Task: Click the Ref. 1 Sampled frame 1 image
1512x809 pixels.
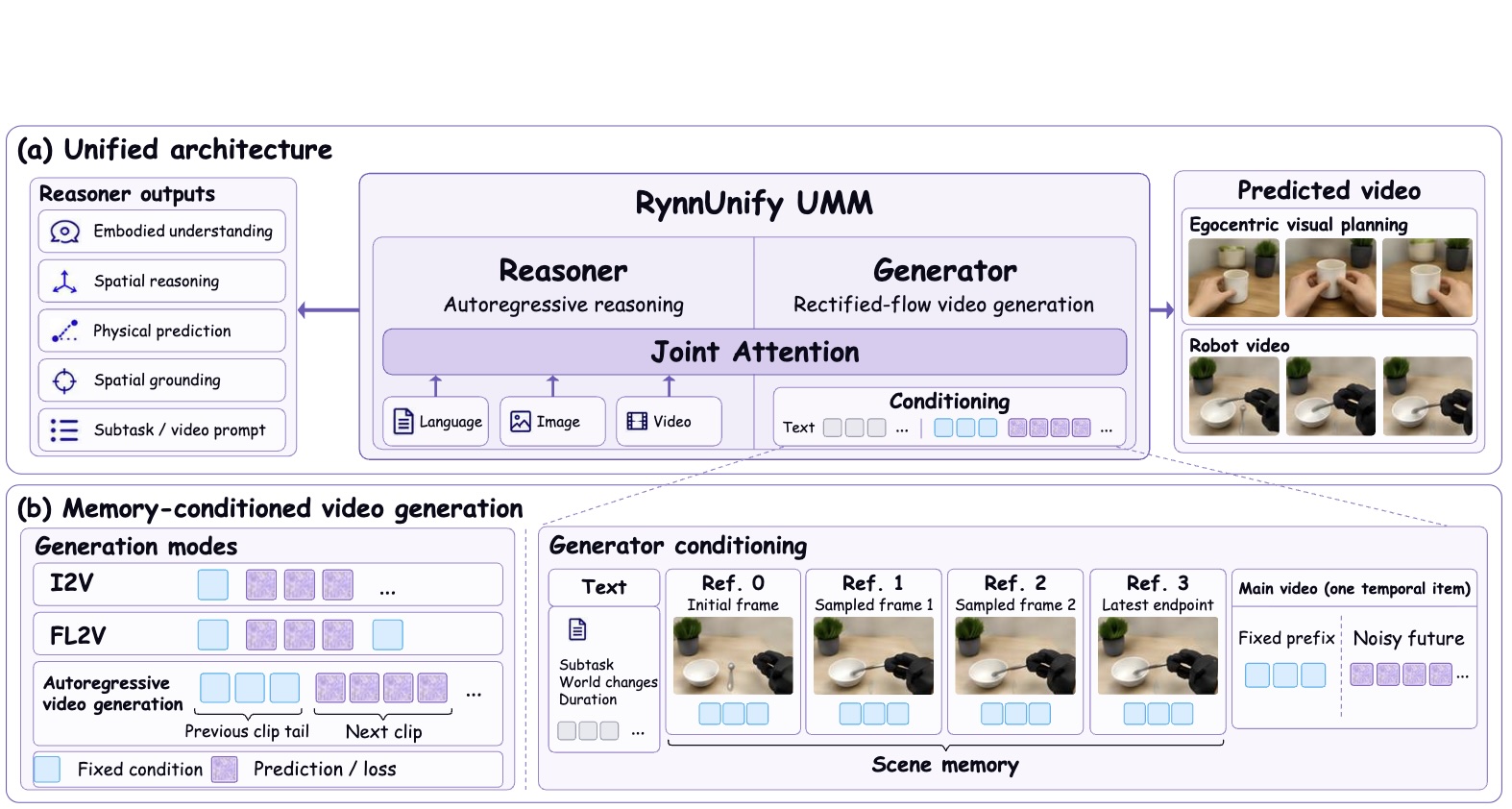Action: coord(873,656)
